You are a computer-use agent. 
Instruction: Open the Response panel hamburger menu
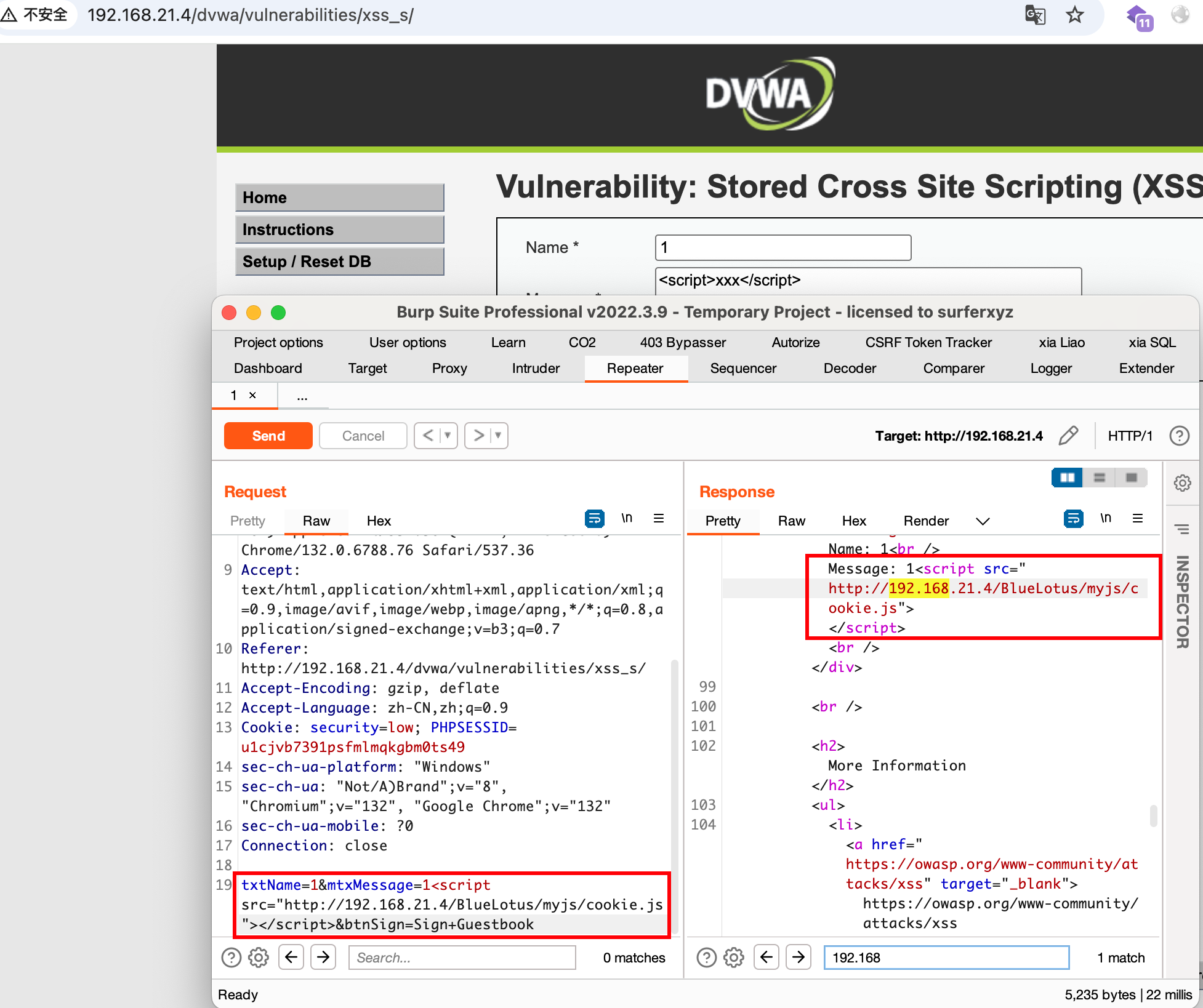pyautogui.click(x=1138, y=518)
